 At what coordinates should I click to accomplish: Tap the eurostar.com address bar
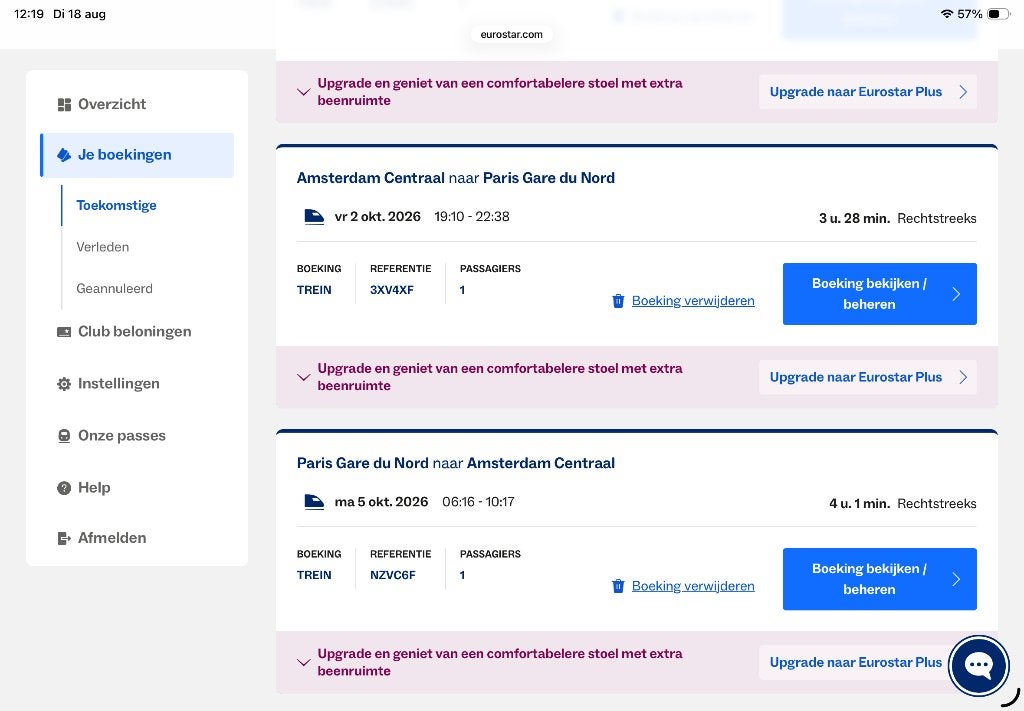pos(511,35)
